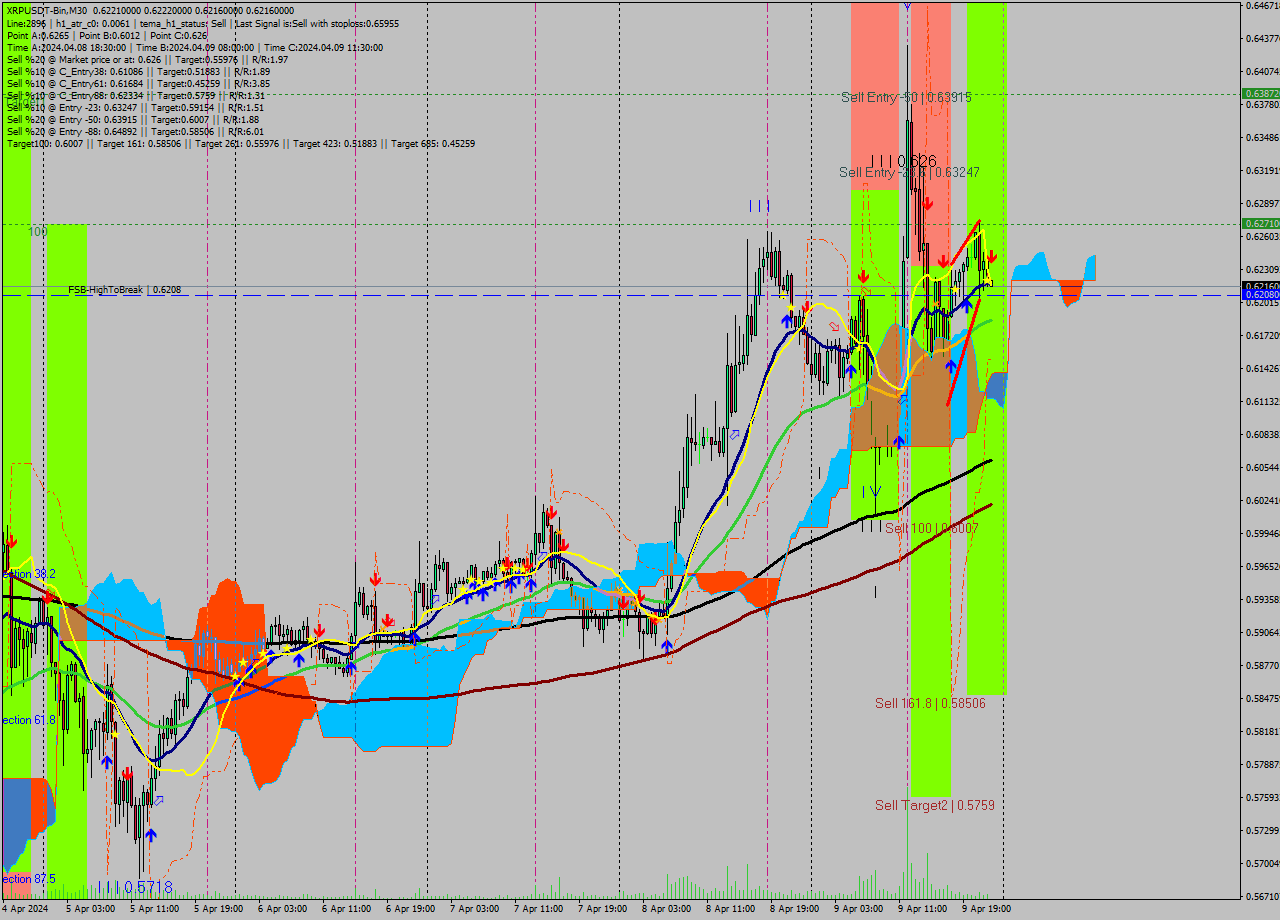This screenshot has height=920, width=1280.
Task: Click the Point A:0.6265 info line
Action: coord(106,35)
